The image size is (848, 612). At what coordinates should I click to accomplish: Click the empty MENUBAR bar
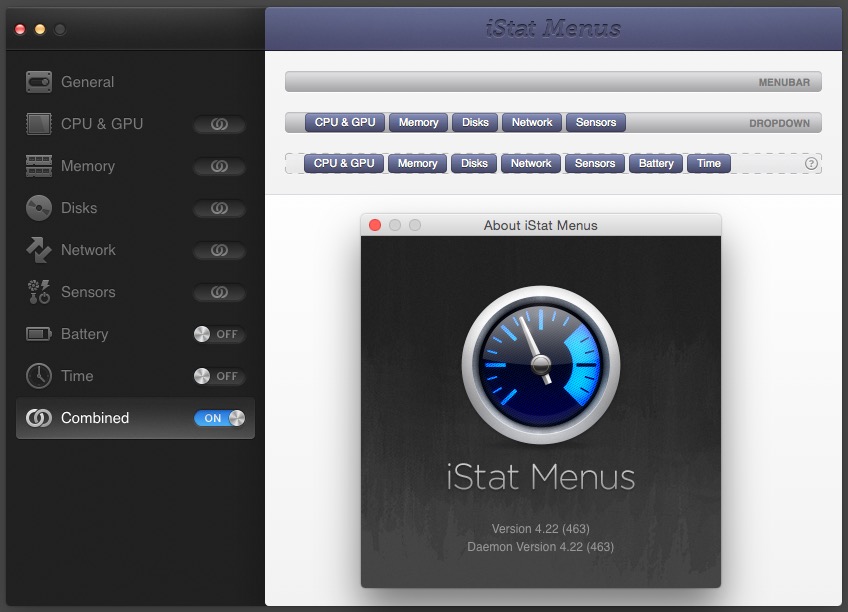tap(553, 82)
